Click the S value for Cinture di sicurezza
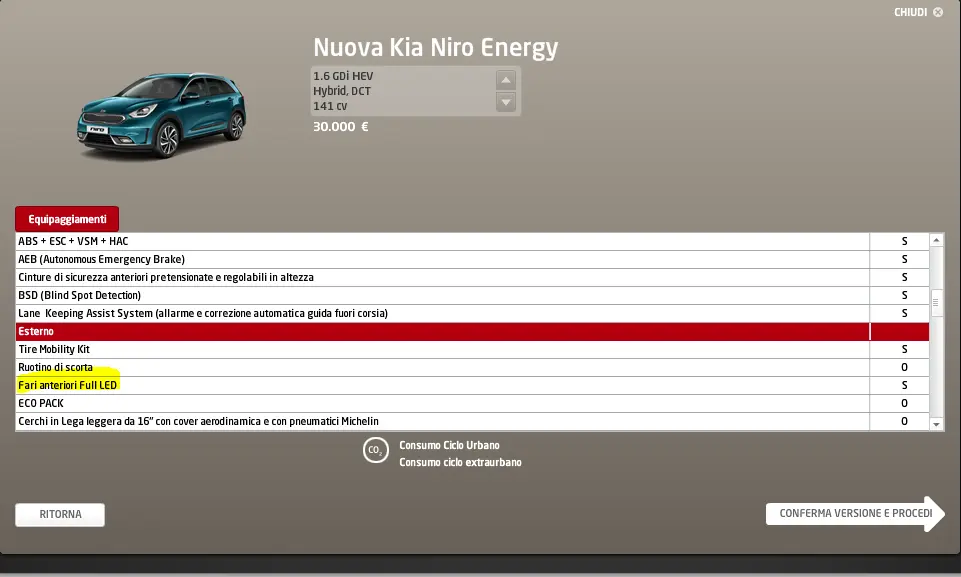This screenshot has width=961, height=577. [x=904, y=277]
